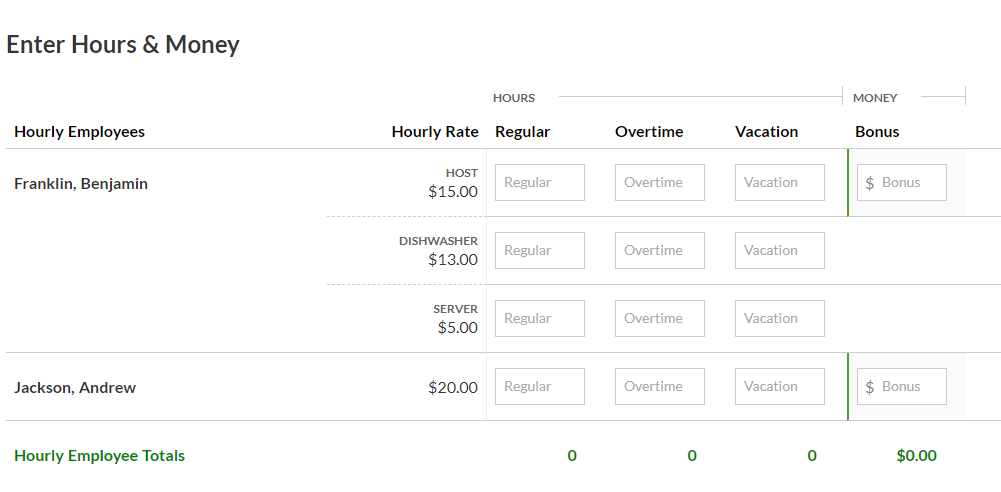Click the Hourly Rate column header
This screenshot has width=1001, height=492.
pos(435,132)
